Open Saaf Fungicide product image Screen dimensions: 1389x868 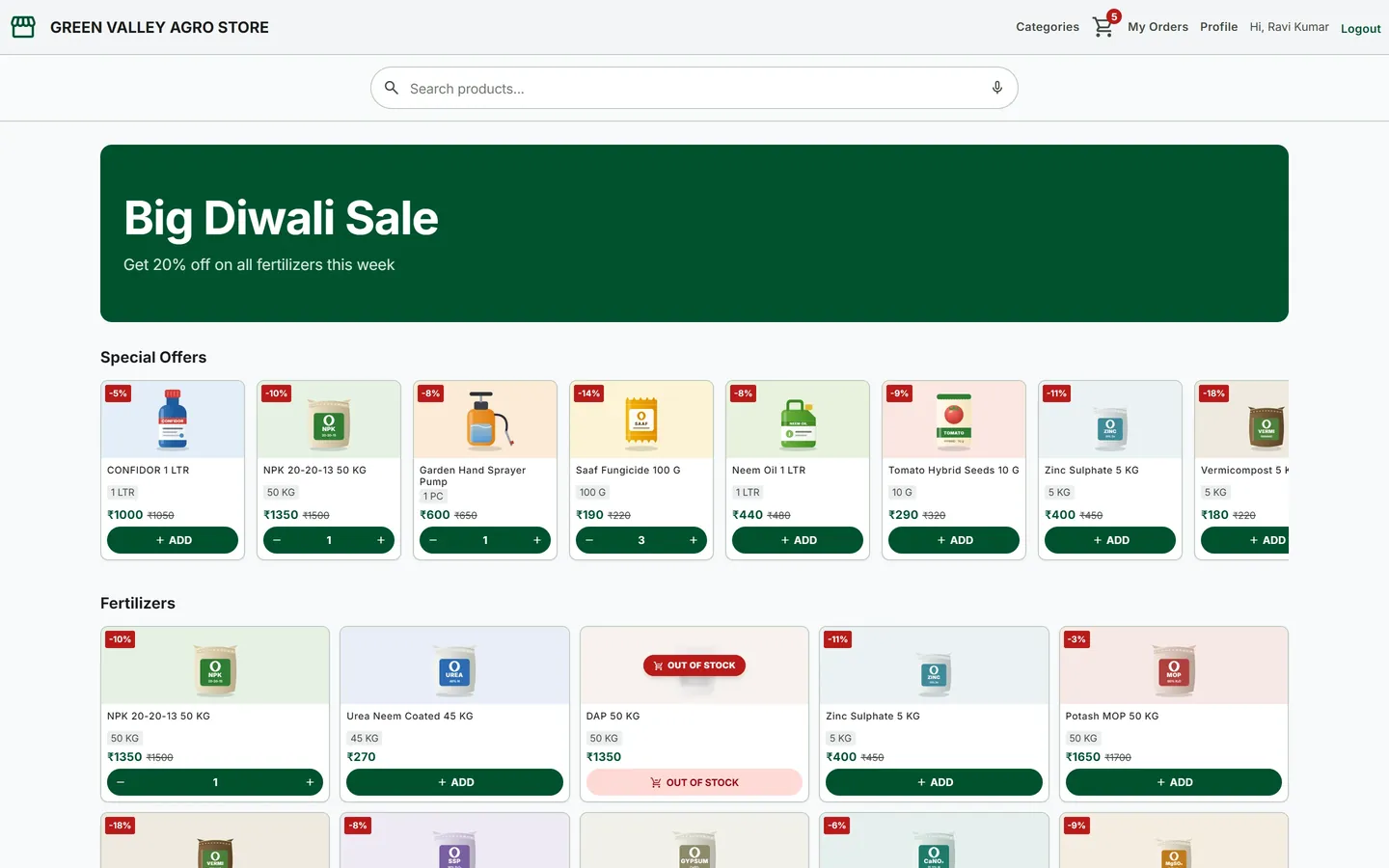click(641, 420)
